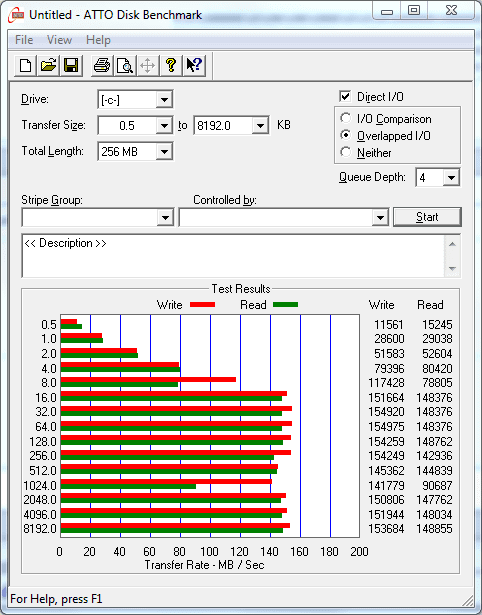Image resolution: width=482 pixels, height=615 pixels.
Task: Click the Test Results group title
Action: tap(241, 289)
